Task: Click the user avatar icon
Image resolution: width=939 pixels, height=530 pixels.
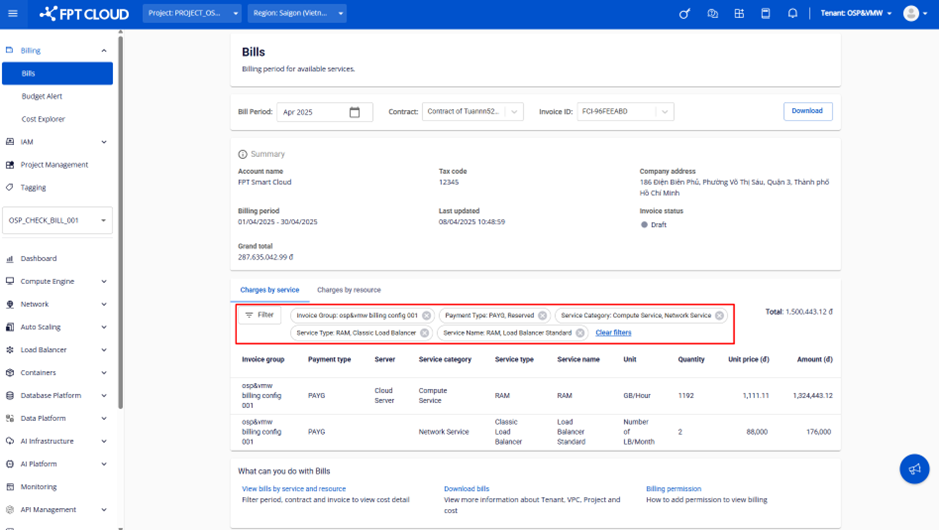Action: pos(910,14)
